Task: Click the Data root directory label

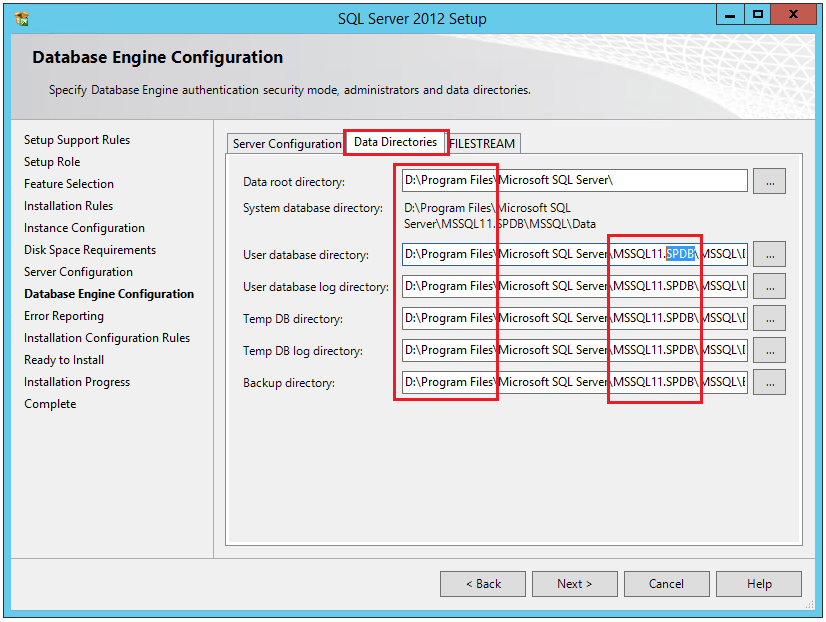Action: pos(294,182)
